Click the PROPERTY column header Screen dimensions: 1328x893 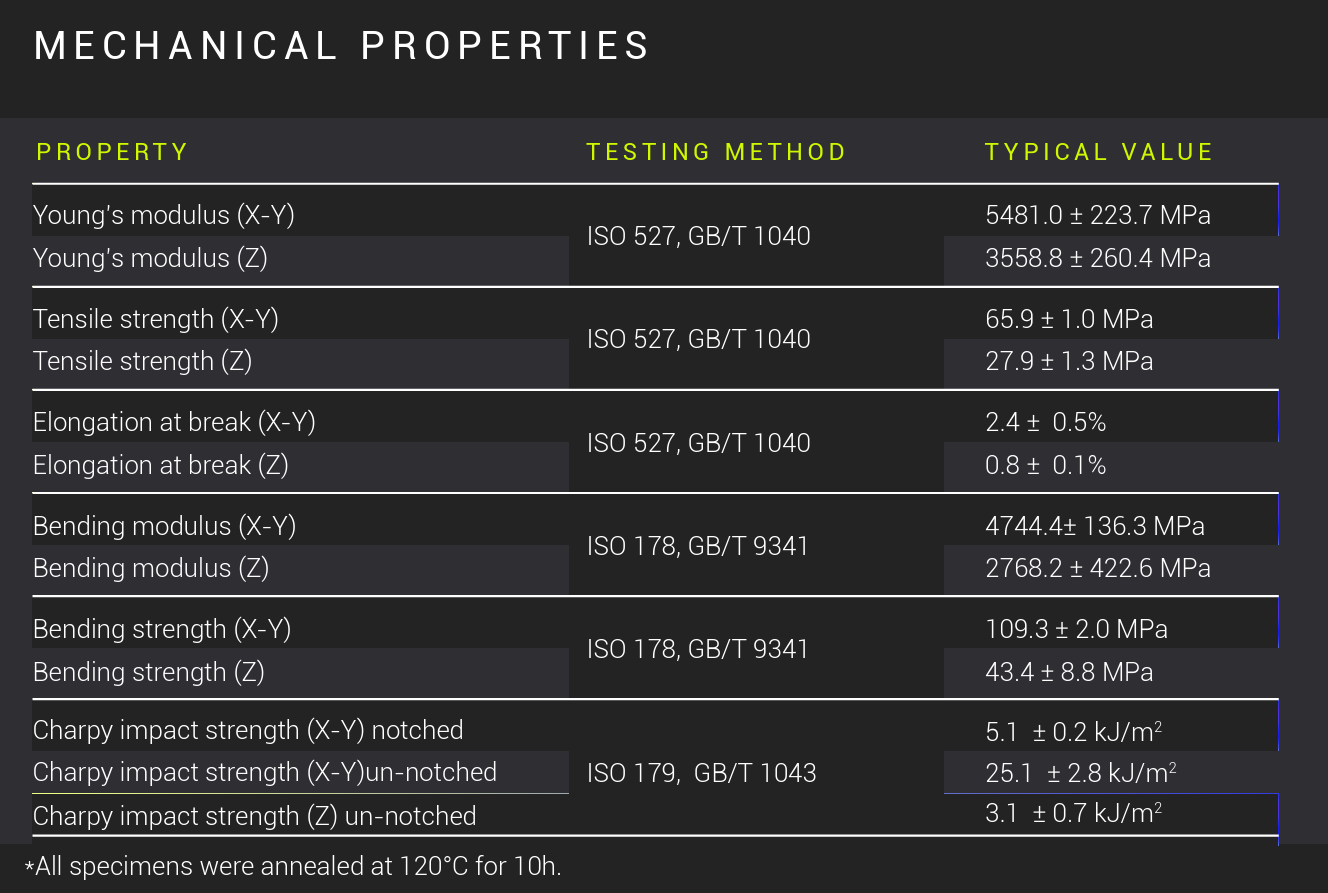pyautogui.click(x=112, y=152)
